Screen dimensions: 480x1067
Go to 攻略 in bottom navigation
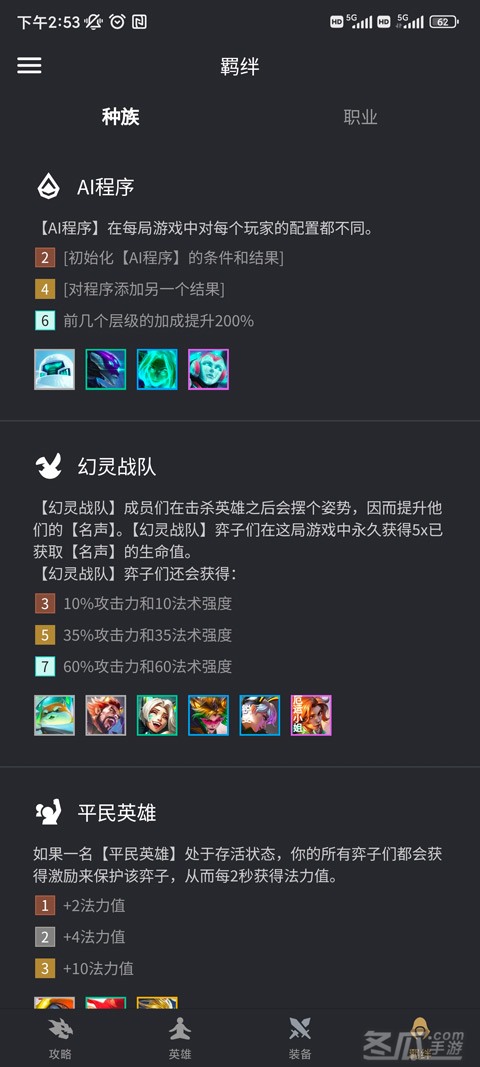point(60,1039)
